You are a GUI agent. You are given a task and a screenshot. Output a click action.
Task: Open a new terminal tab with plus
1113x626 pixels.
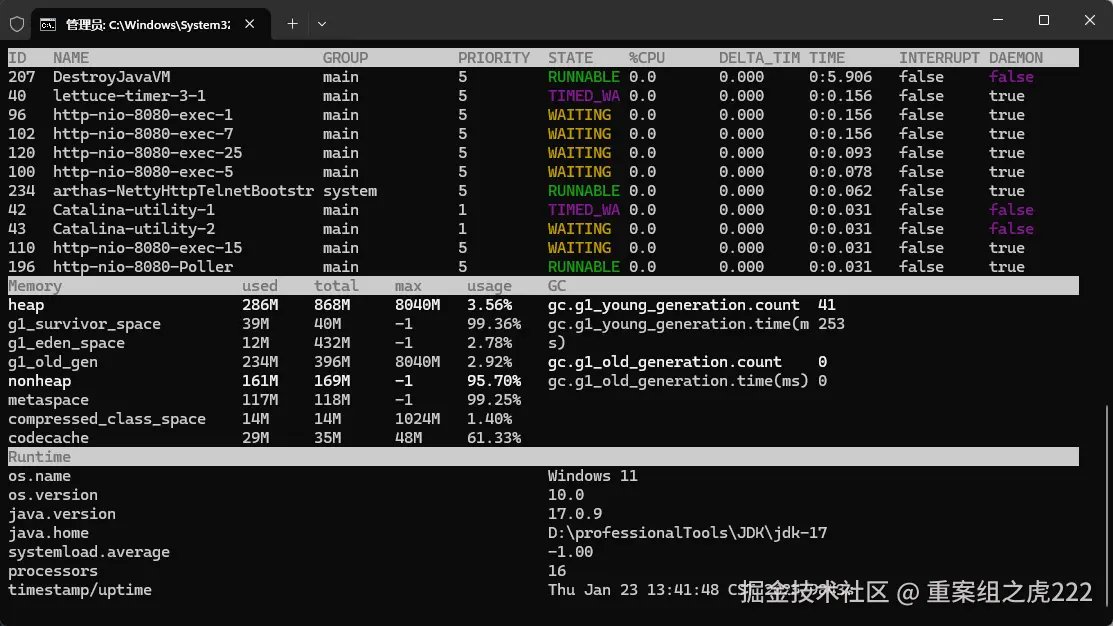[292, 24]
